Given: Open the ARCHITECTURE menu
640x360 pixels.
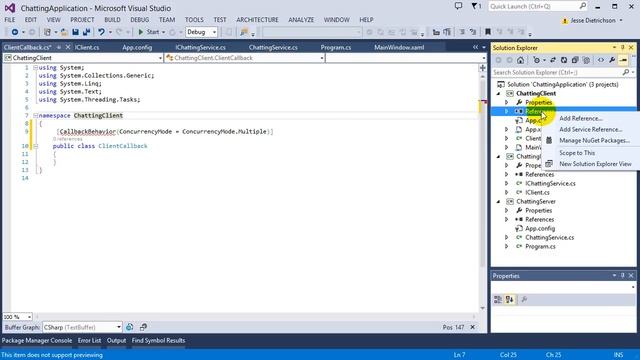Looking at the screenshot, I should 257,20.
